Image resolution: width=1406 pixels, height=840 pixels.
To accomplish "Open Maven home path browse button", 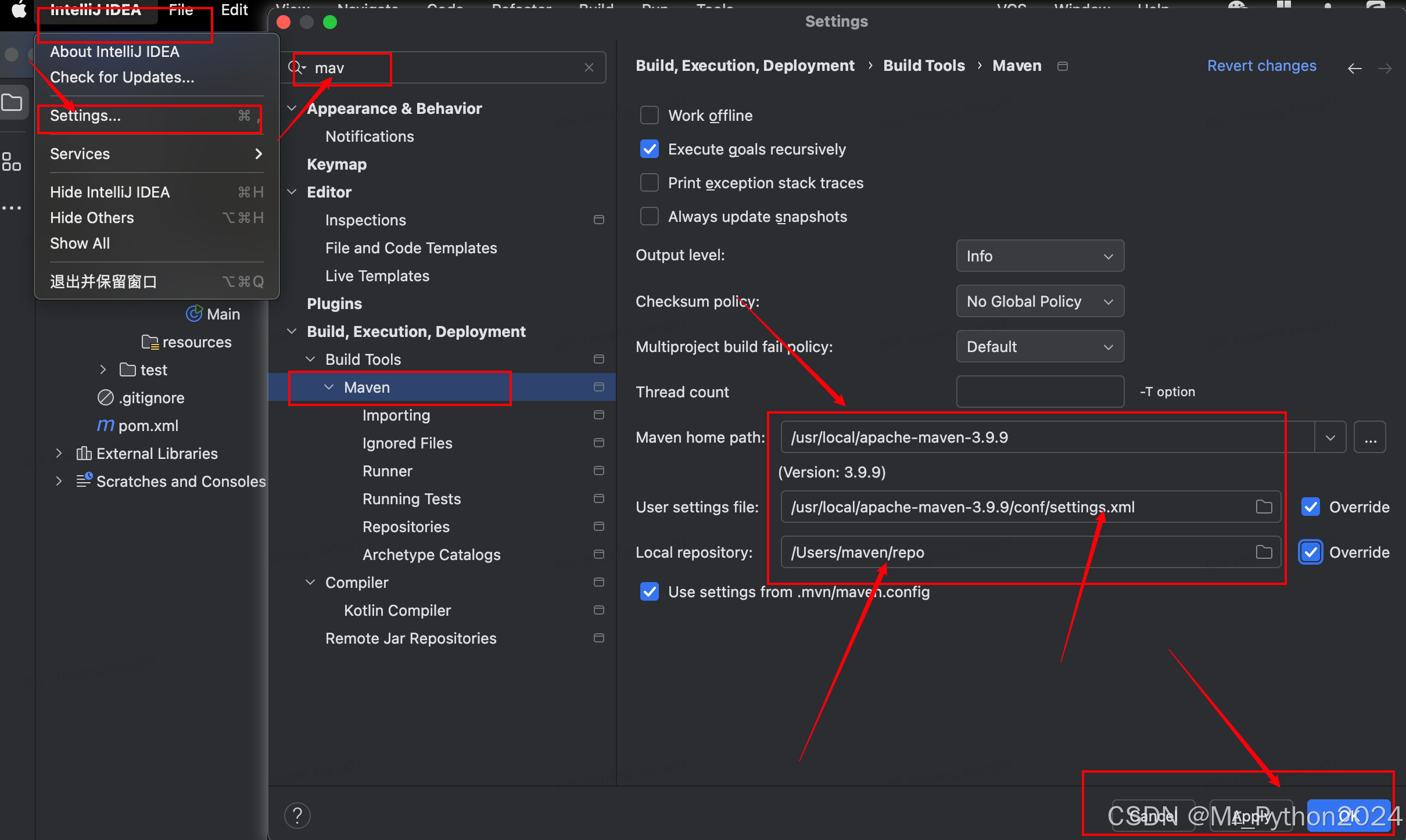I will click(1370, 437).
